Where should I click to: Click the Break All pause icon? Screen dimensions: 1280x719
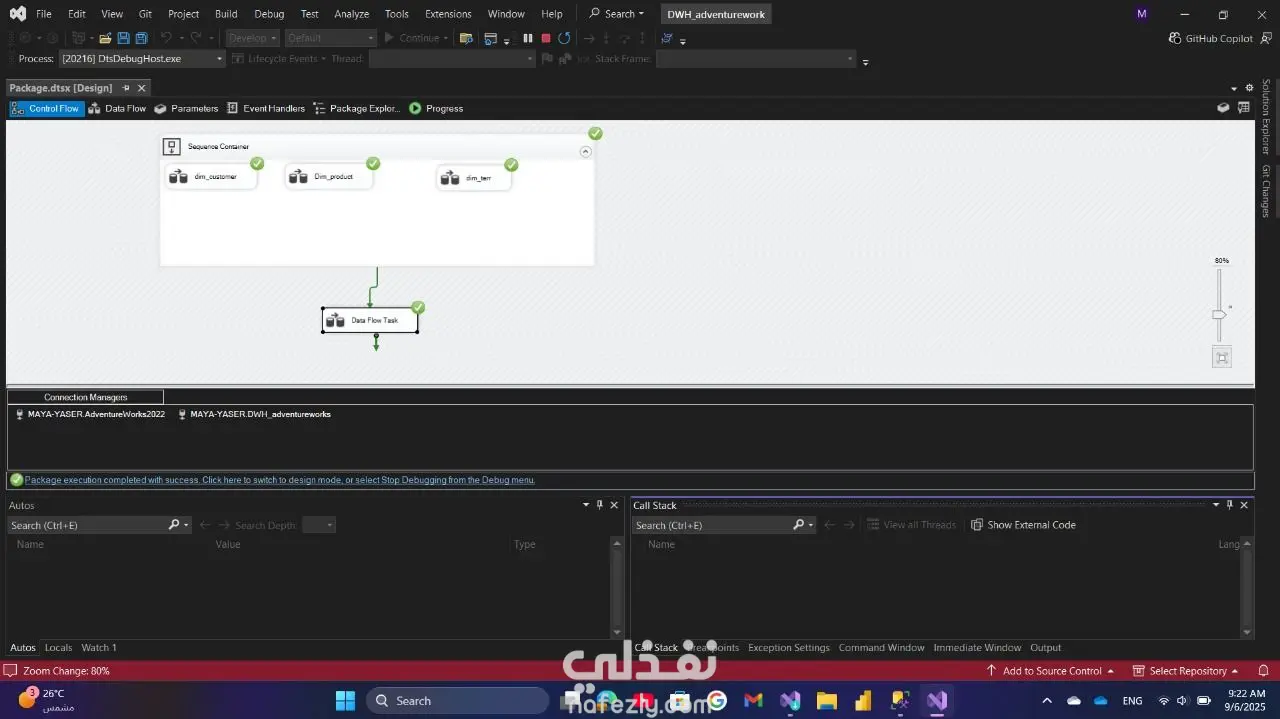pos(528,38)
